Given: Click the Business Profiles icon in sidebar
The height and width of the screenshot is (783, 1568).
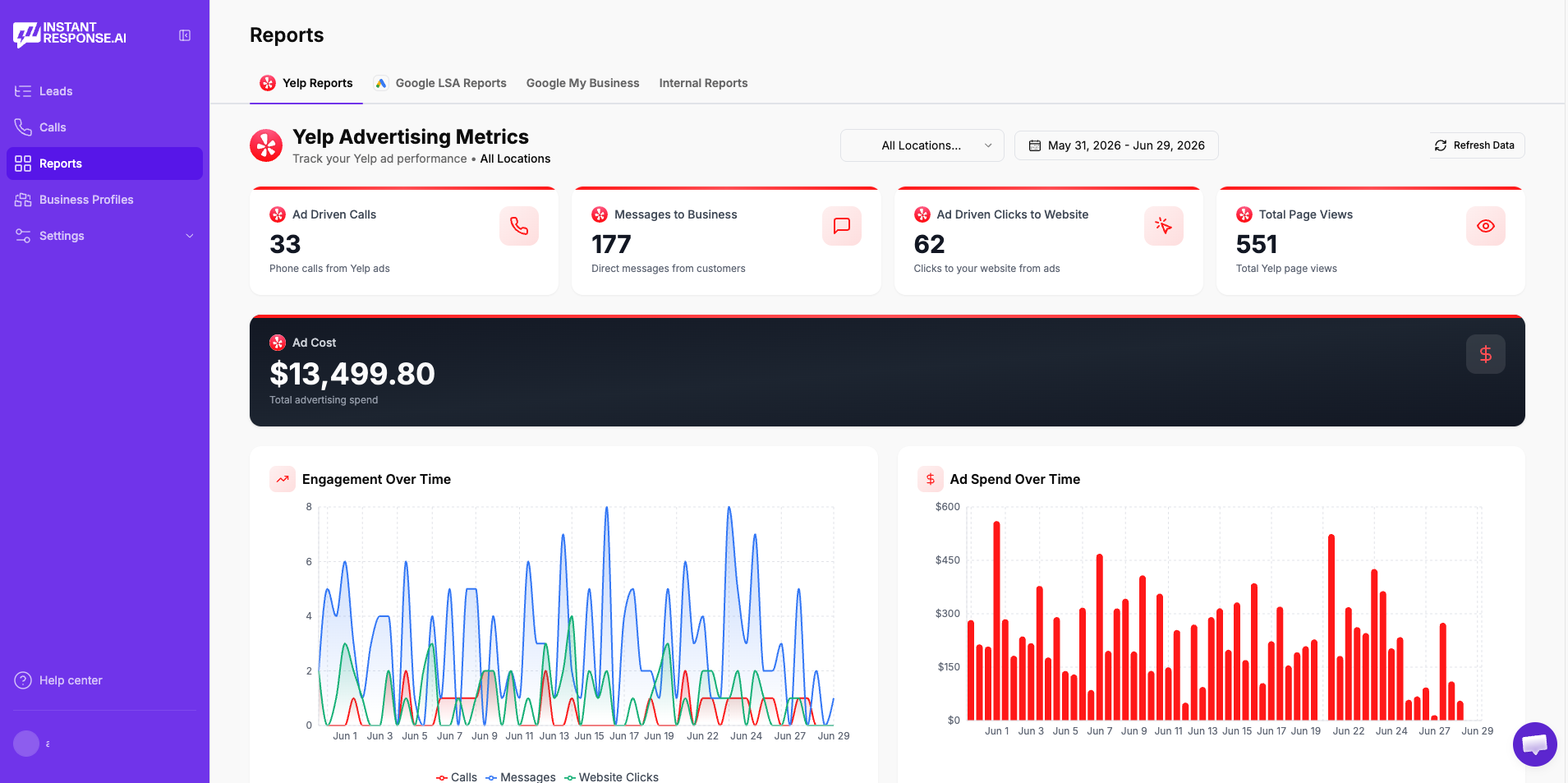Looking at the screenshot, I should tap(23, 200).
